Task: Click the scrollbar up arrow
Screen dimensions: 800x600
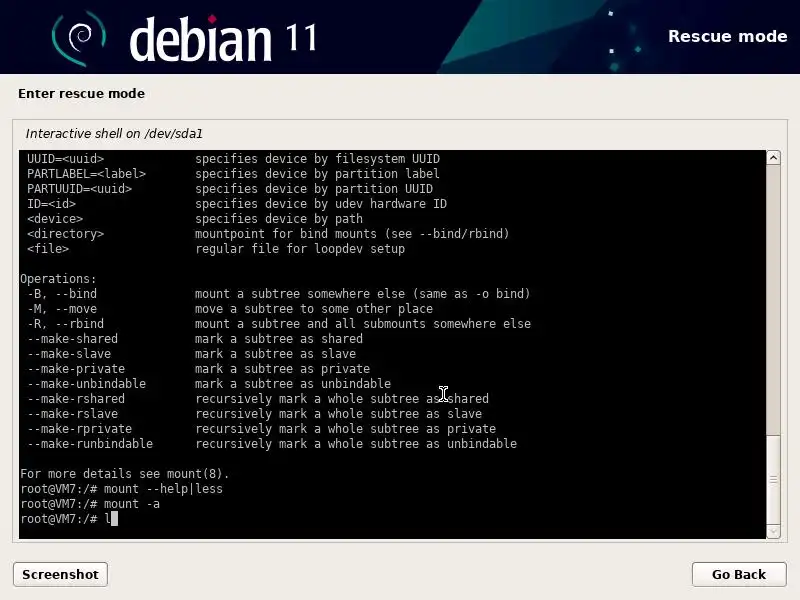Action: (773, 158)
